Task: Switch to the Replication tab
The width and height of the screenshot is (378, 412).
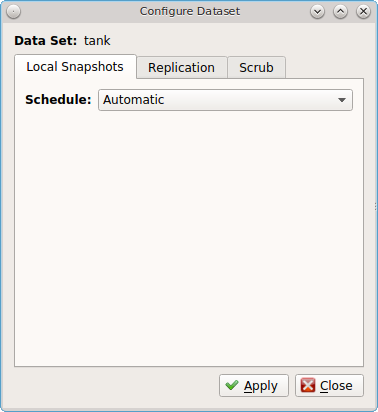Action: tap(182, 68)
